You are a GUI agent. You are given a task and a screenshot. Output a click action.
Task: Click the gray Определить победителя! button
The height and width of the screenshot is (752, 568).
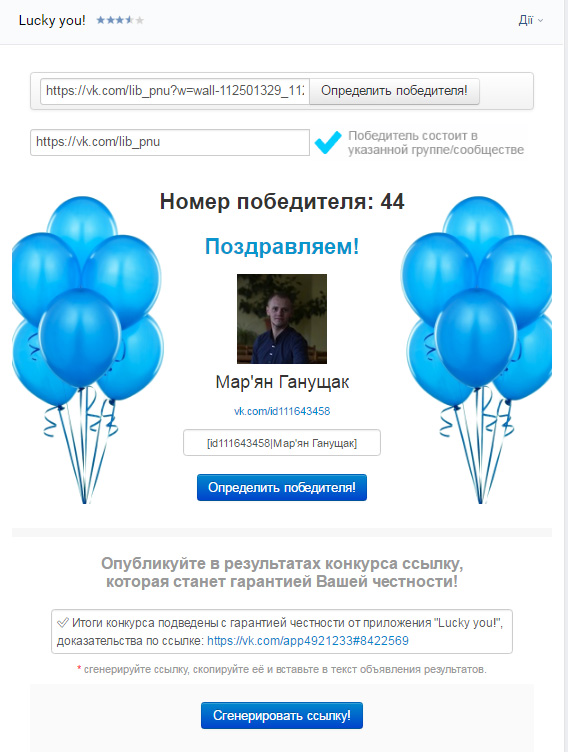(x=394, y=91)
